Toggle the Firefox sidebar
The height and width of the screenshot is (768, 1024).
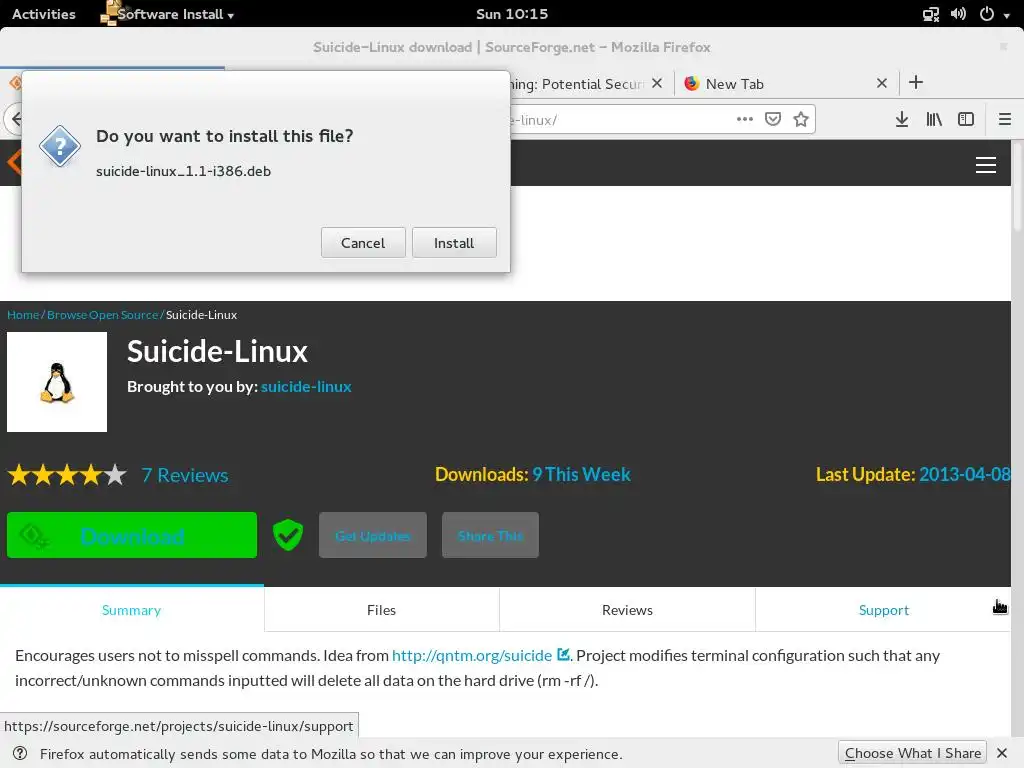point(966,119)
